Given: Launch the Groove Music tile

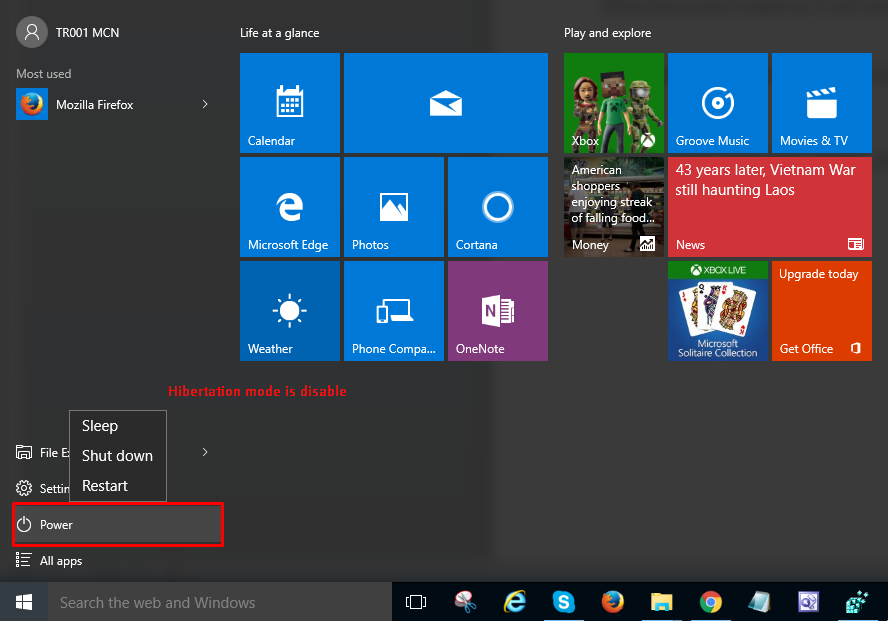Looking at the screenshot, I should click(x=717, y=103).
